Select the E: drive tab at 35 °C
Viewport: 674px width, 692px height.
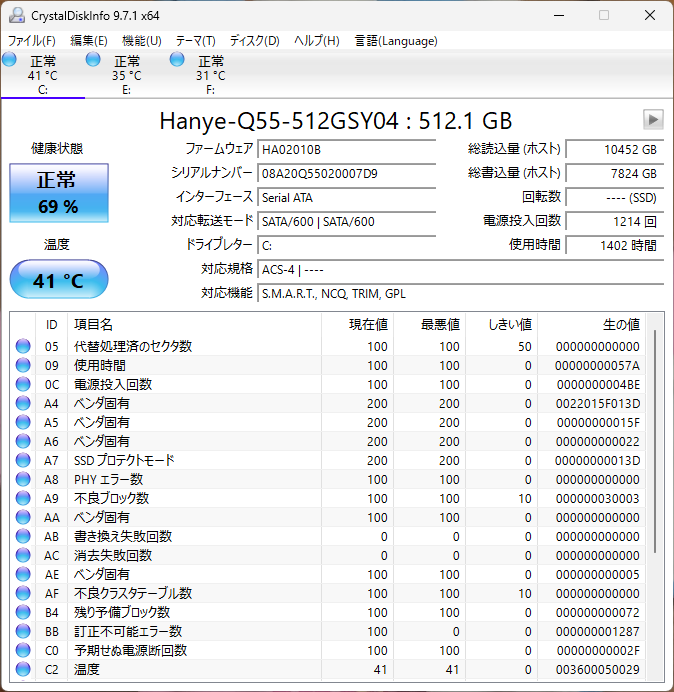pyautogui.click(x=127, y=74)
